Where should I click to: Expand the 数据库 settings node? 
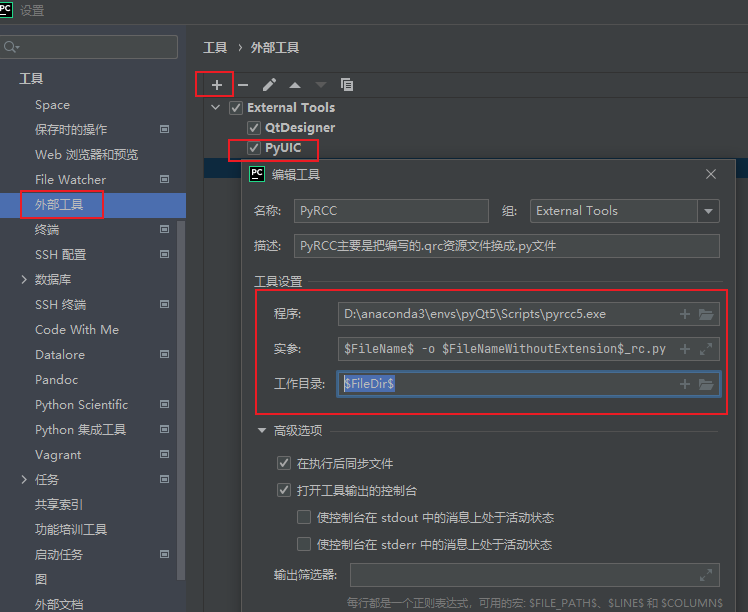tap(24, 280)
